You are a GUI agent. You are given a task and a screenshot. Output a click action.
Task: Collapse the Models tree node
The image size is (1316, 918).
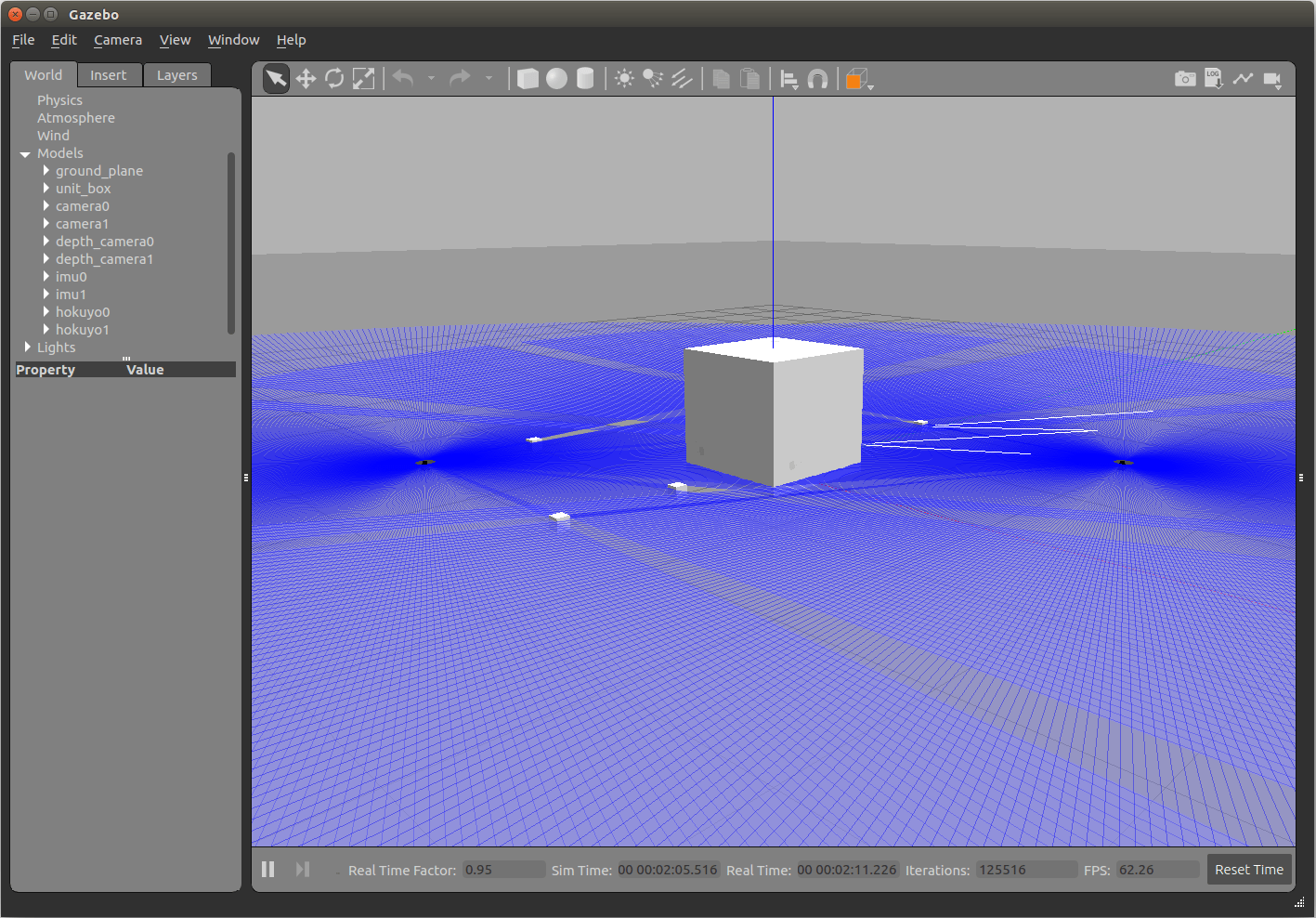click(25, 154)
